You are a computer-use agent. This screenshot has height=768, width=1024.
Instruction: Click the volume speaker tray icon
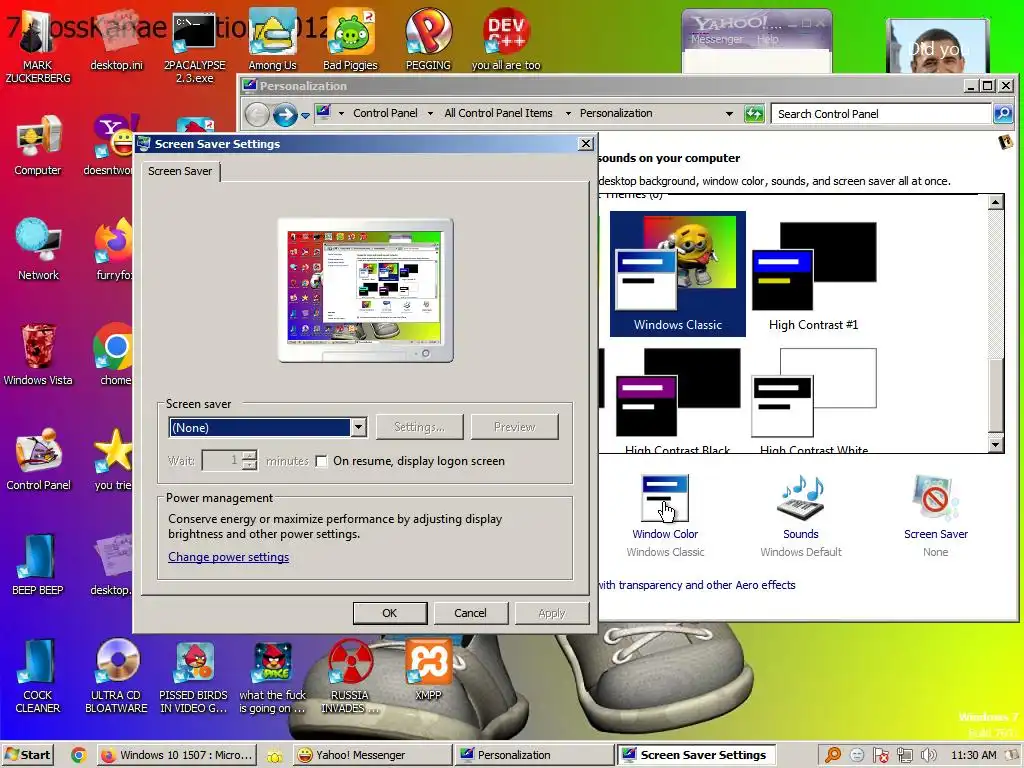coord(928,755)
